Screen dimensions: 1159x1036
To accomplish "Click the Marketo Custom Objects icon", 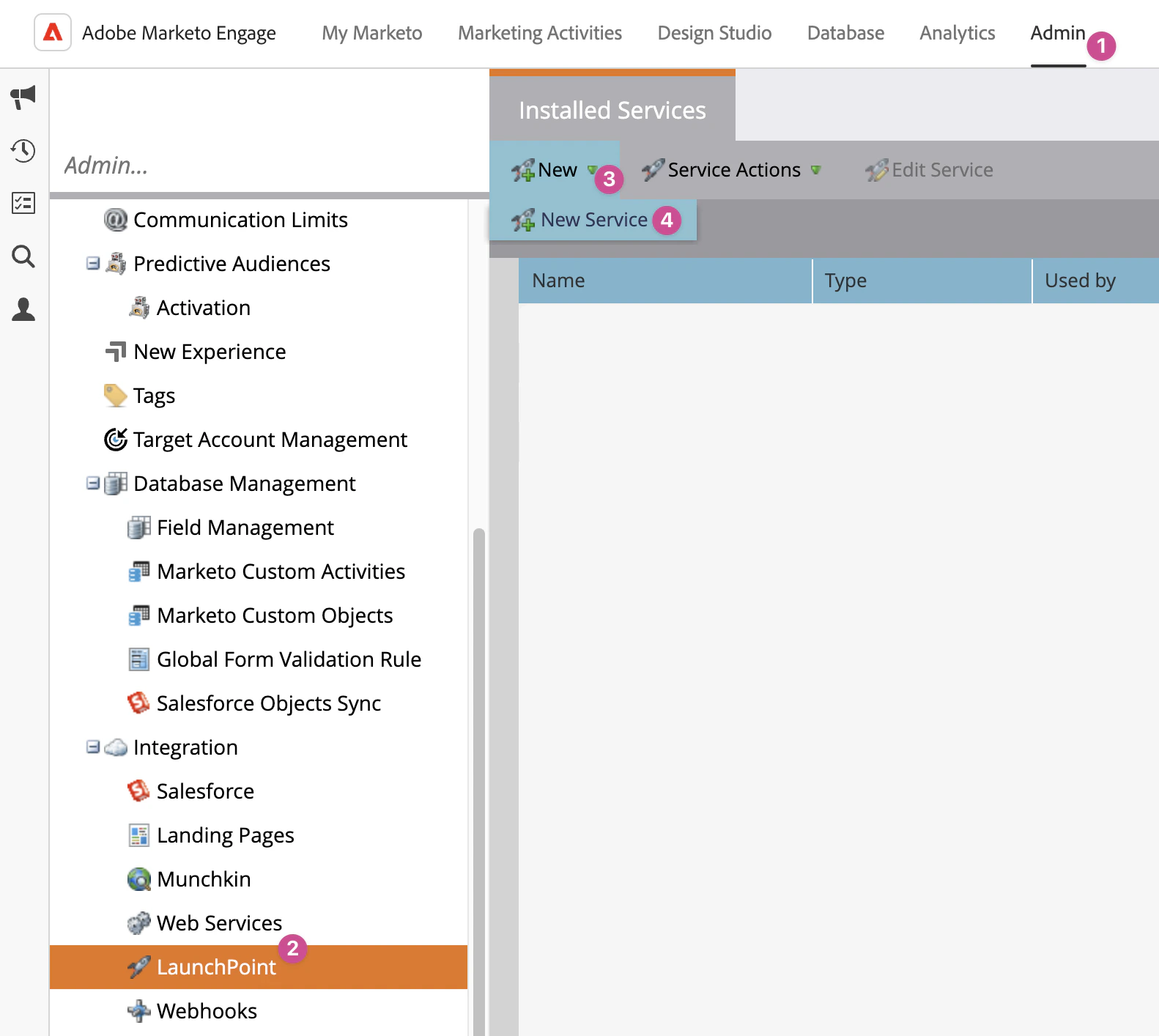I will [x=139, y=615].
